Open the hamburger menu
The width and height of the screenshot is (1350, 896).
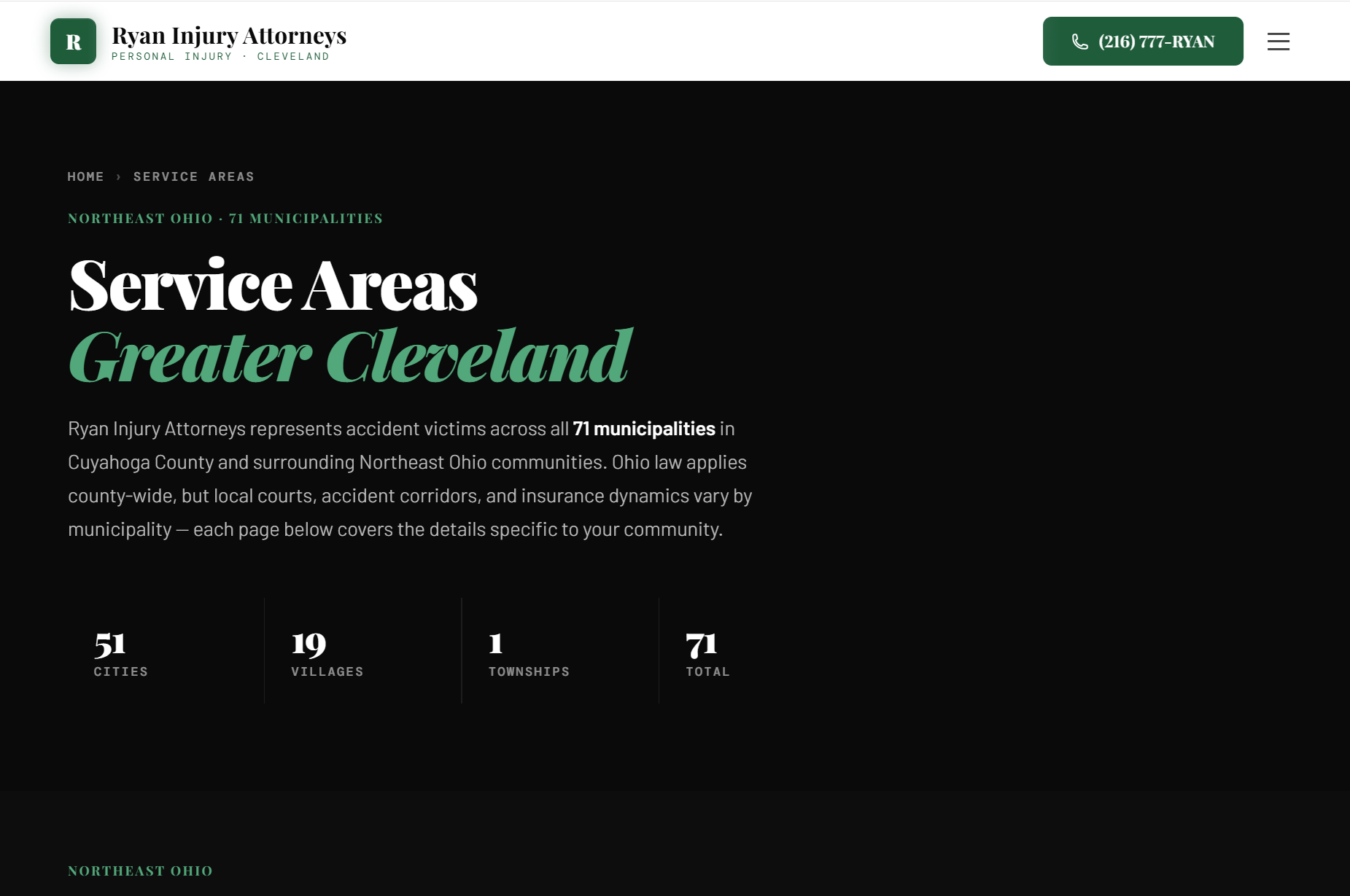click(1278, 42)
